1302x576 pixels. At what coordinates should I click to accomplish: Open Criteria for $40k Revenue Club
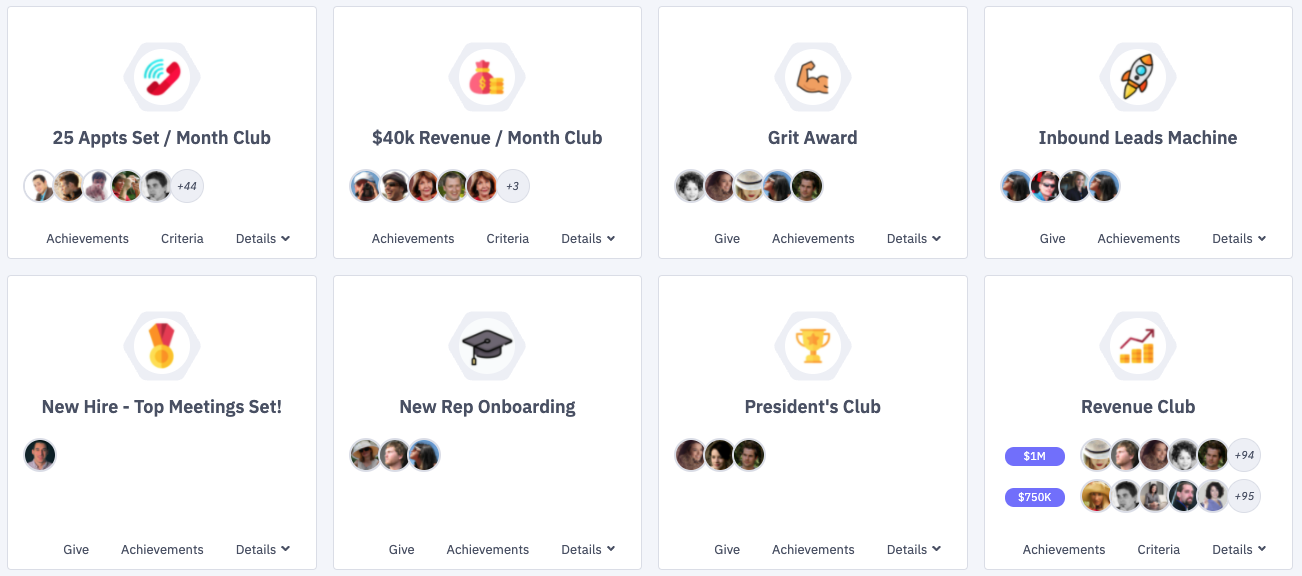click(508, 239)
